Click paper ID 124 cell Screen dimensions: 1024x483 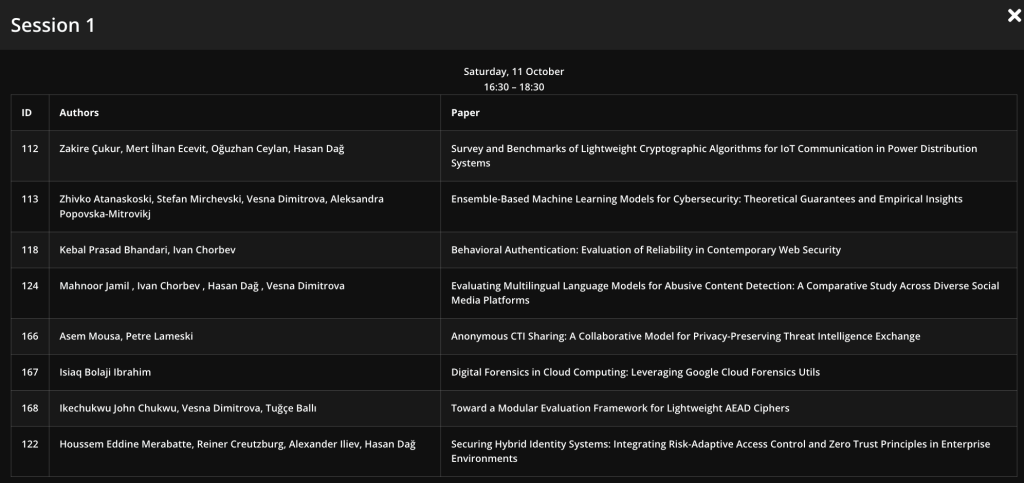point(30,286)
